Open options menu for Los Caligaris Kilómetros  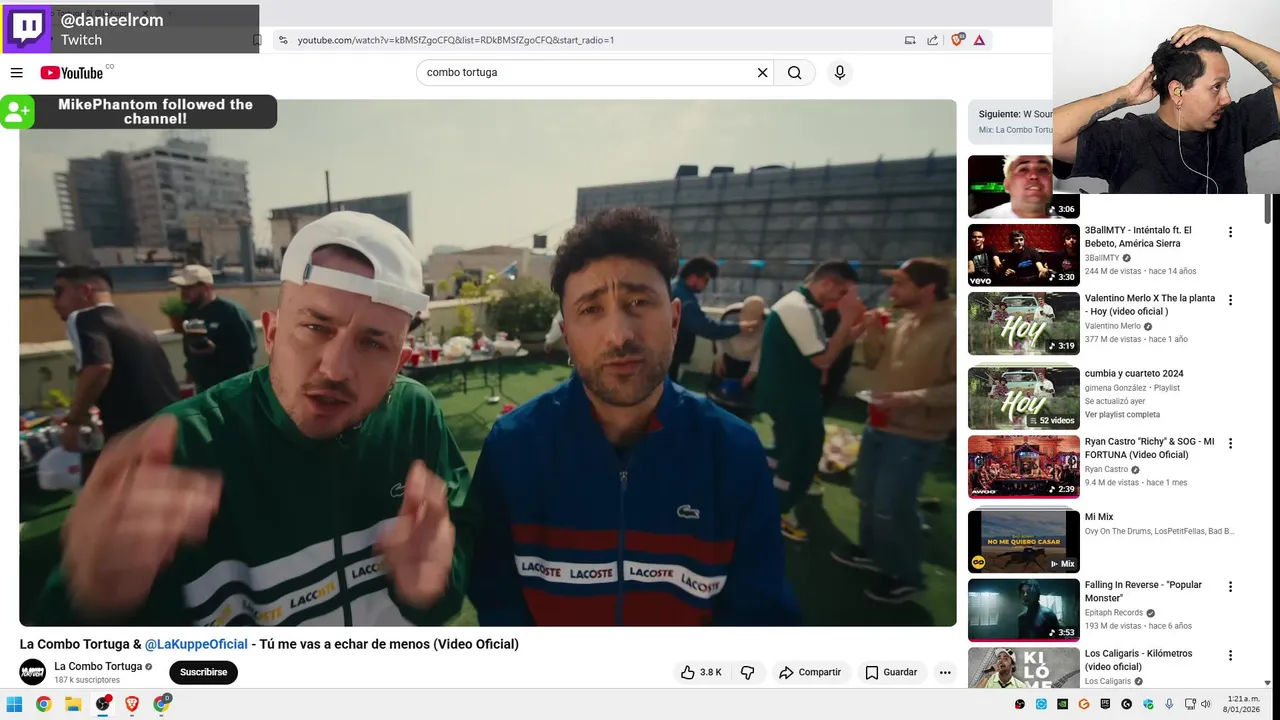(x=1230, y=656)
